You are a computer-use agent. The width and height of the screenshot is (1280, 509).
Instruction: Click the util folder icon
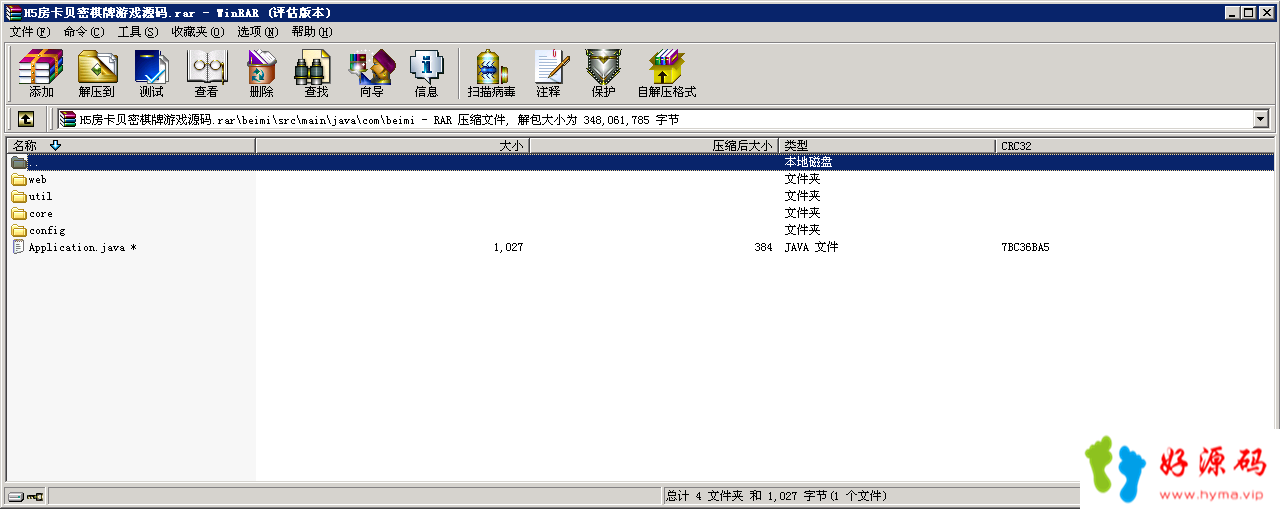[18, 197]
